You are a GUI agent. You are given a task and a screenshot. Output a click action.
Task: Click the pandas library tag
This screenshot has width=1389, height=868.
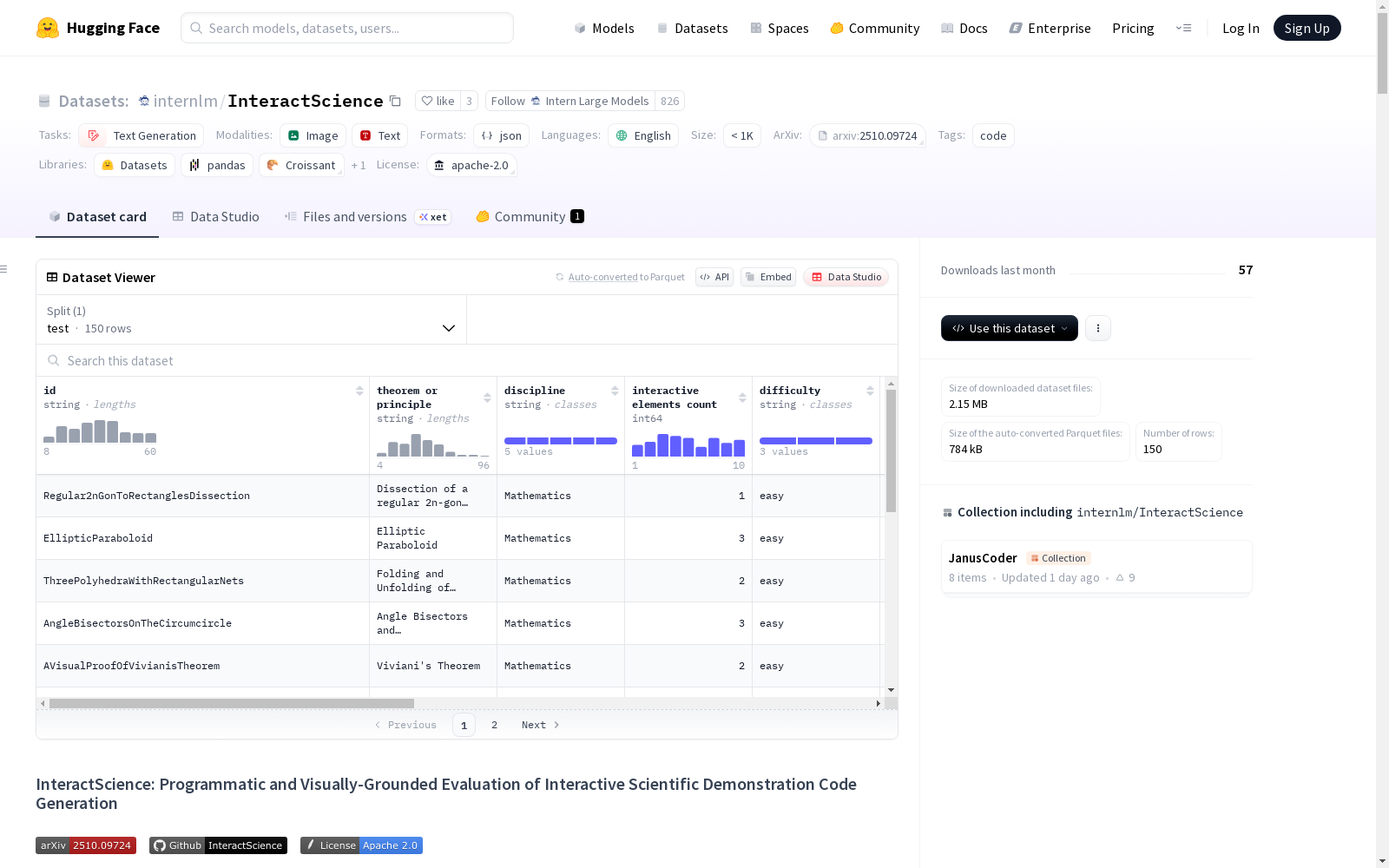(217, 165)
